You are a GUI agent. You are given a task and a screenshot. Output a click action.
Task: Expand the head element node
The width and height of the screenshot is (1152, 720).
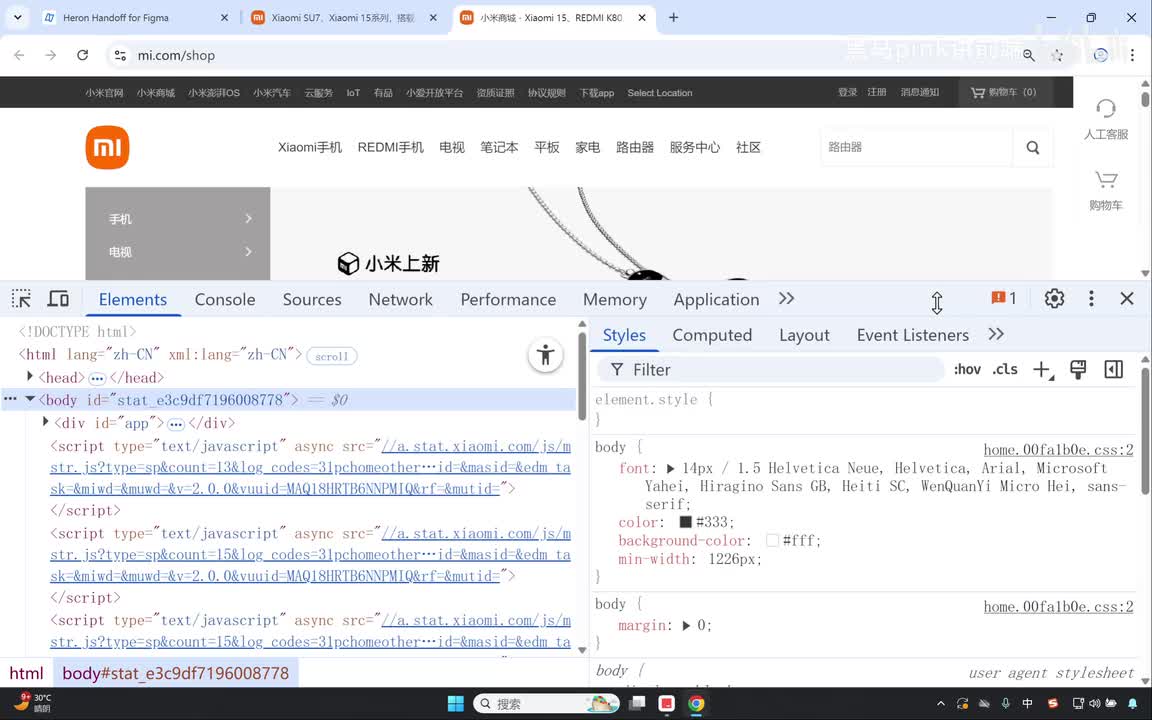point(30,376)
